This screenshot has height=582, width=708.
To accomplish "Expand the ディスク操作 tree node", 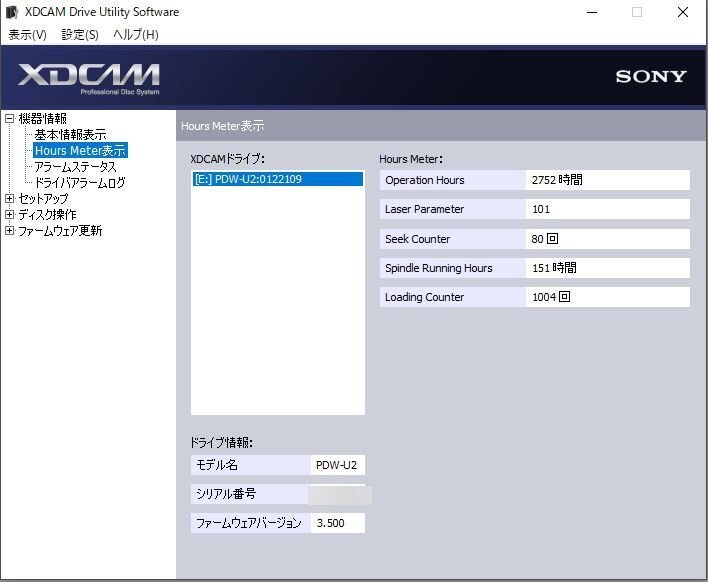I will click(9, 214).
